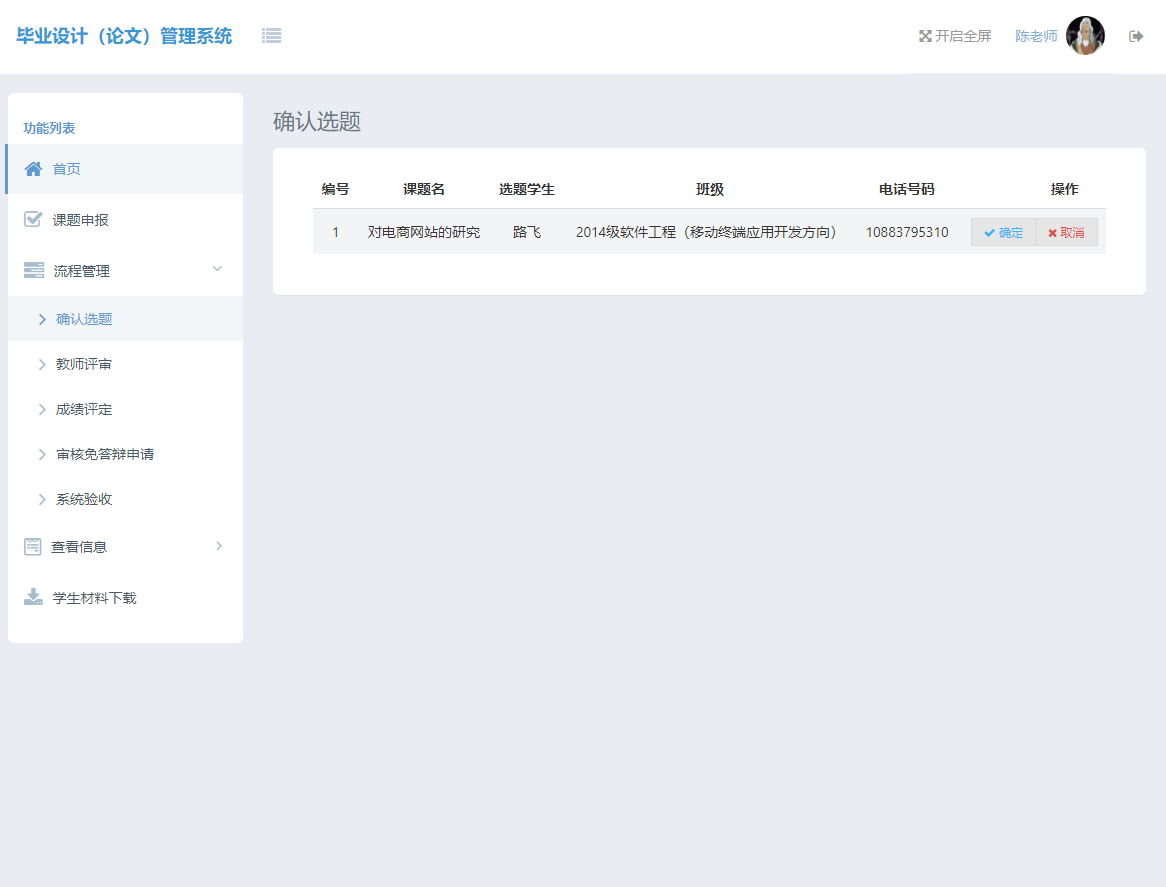Click the profile avatar thumbnail
Screen dimensions: 1166x887
click(1085, 35)
